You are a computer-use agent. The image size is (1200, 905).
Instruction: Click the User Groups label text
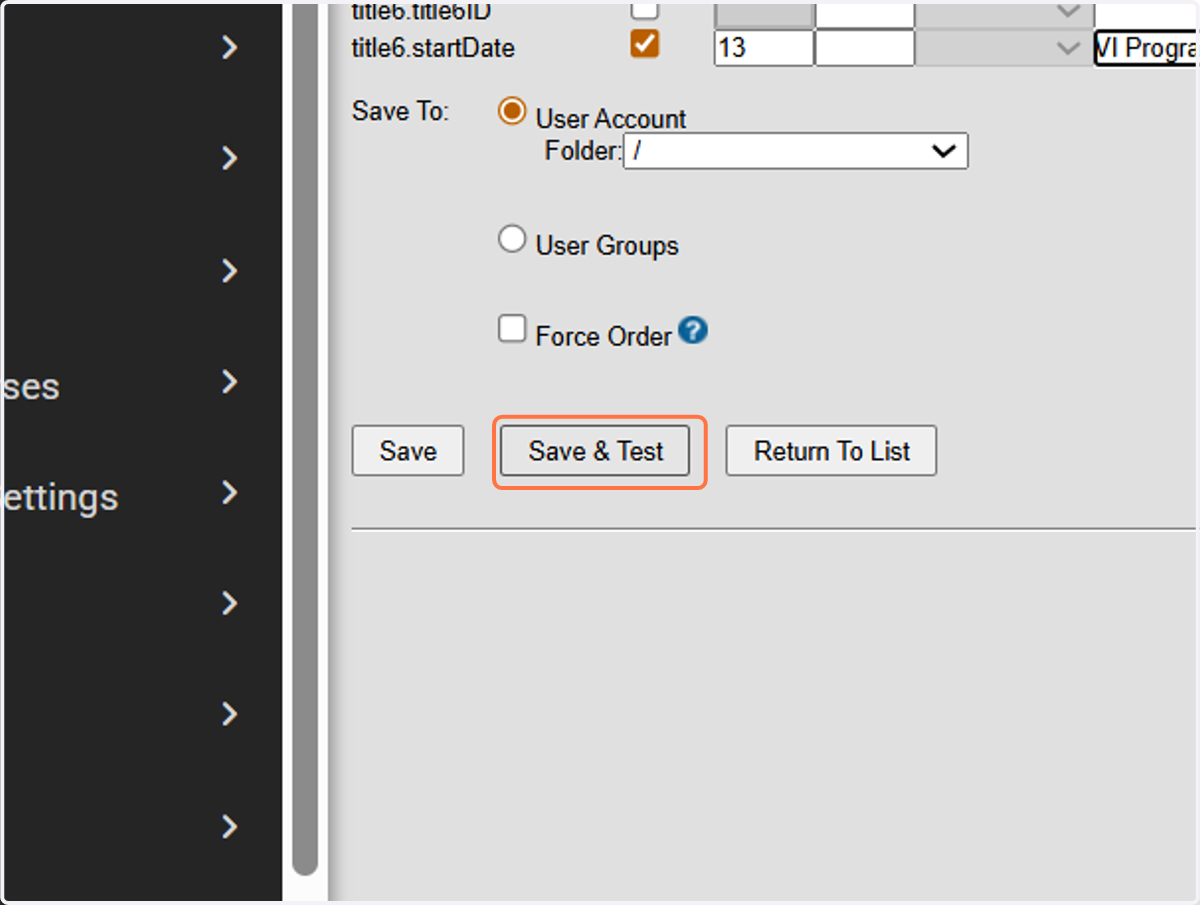tap(607, 245)
